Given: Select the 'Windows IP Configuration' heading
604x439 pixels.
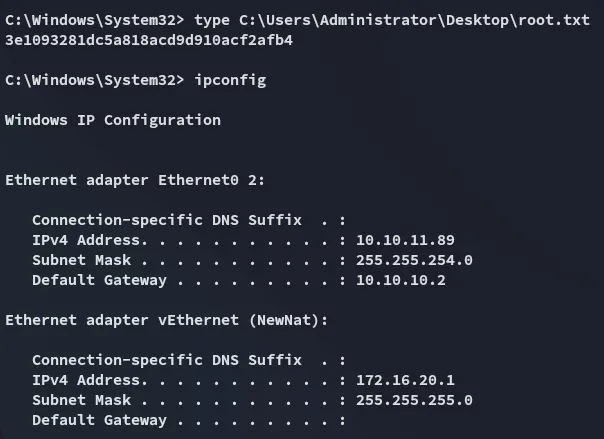Looking at the screenshot, I should pos(113,120).
